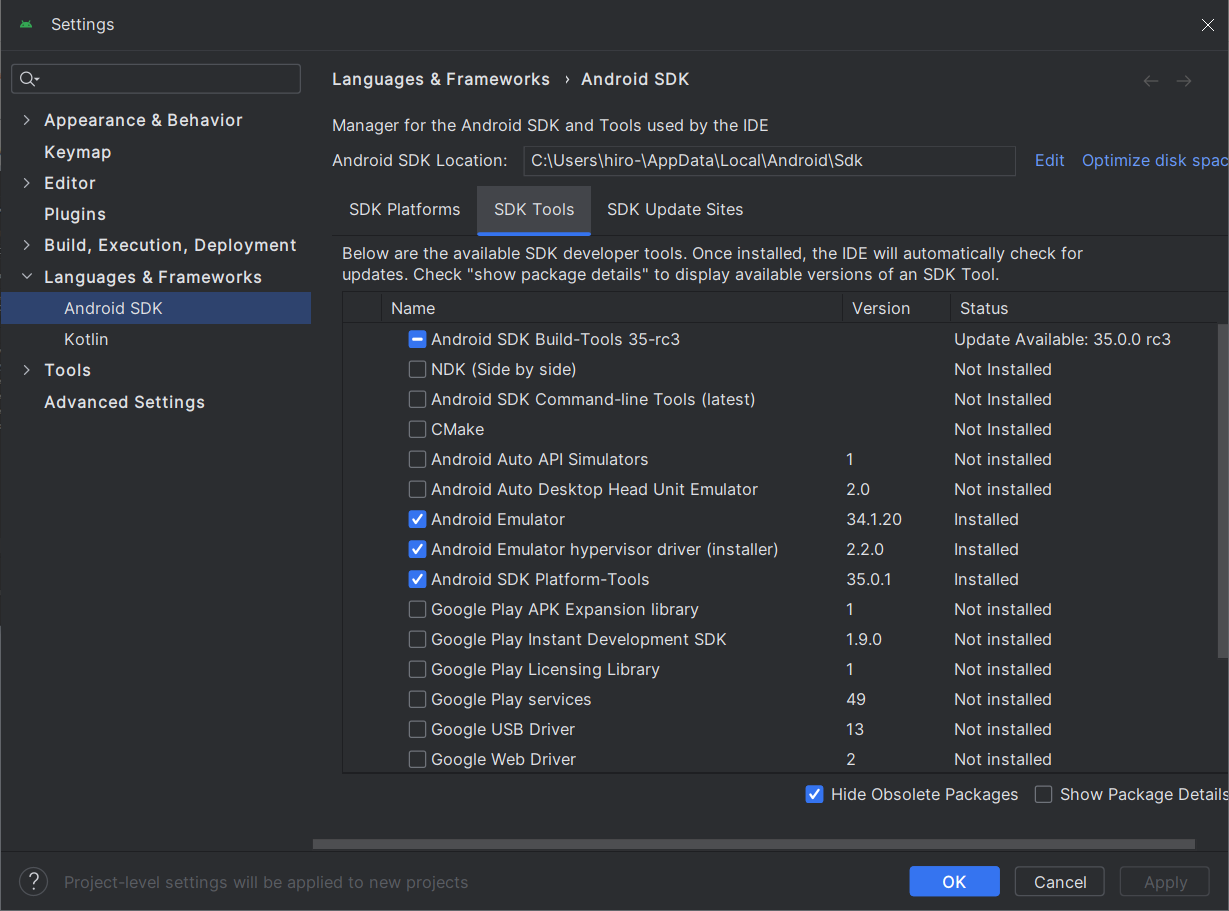
Task: Click the forward navigation arrow
Action: click(x=1184, y=81)
